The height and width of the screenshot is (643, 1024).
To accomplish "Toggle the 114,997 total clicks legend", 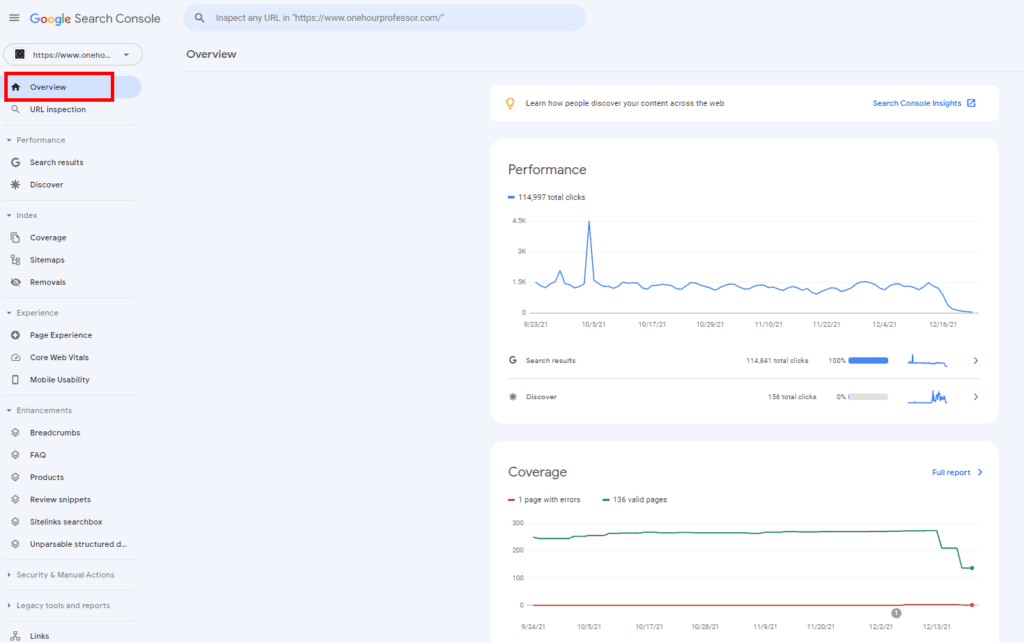I will (547, 197).
